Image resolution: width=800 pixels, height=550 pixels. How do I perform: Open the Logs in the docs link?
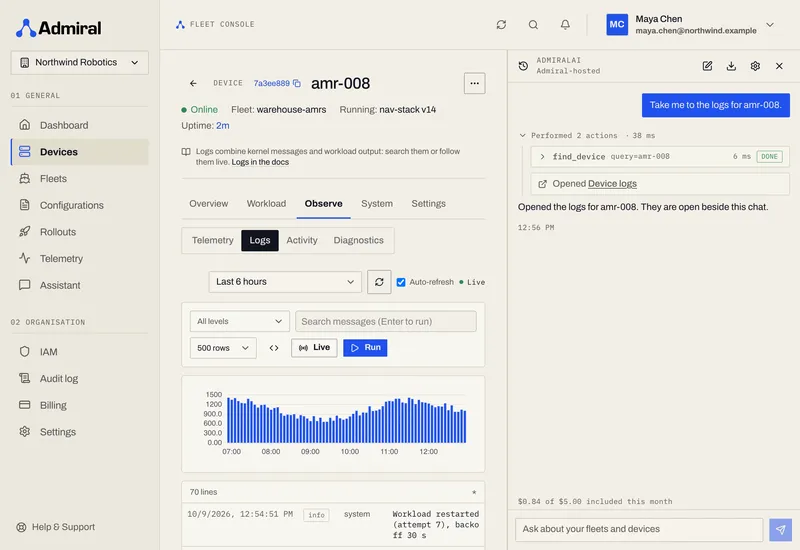260,162
